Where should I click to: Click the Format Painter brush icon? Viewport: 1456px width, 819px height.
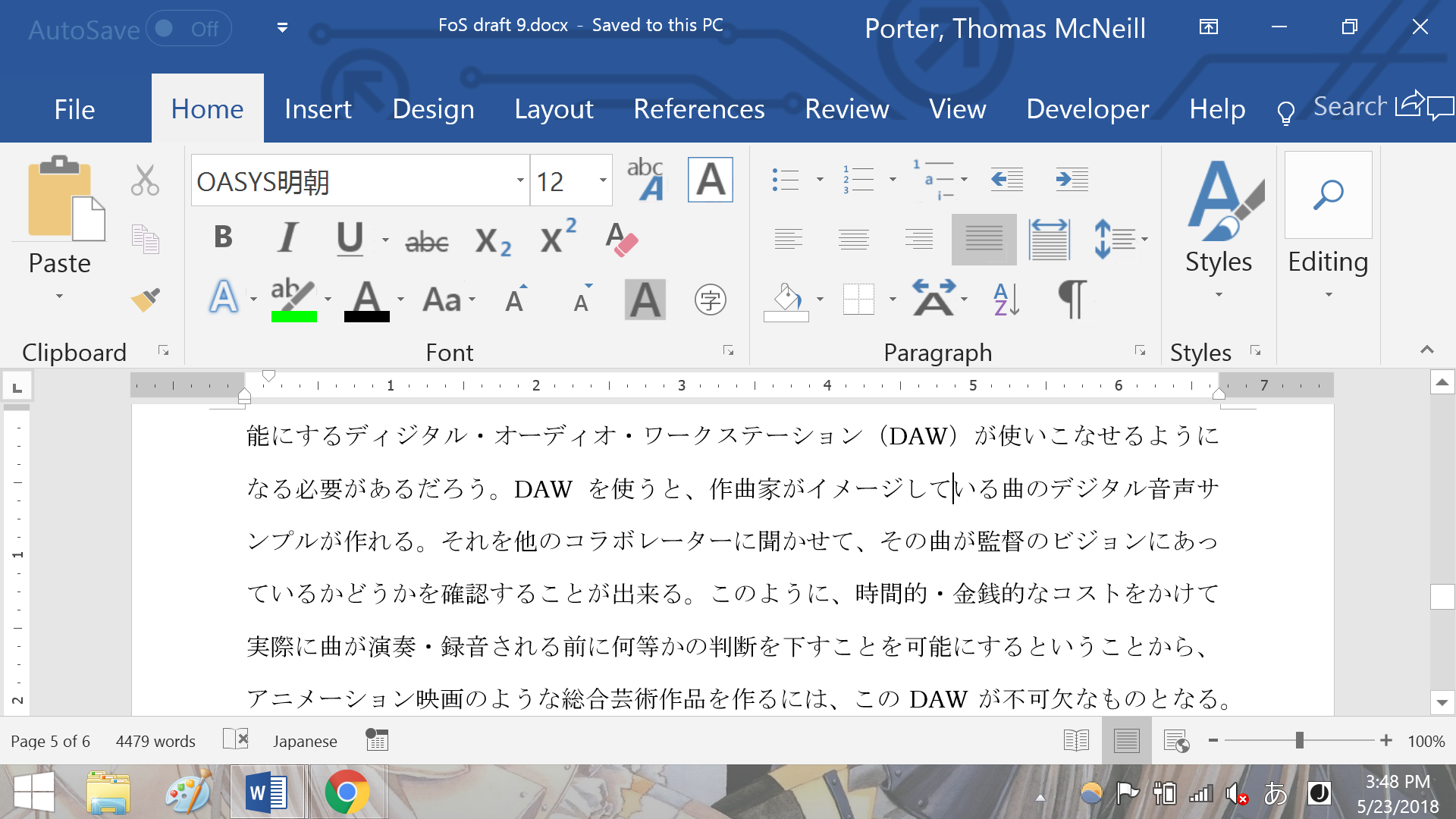[145, 300]
